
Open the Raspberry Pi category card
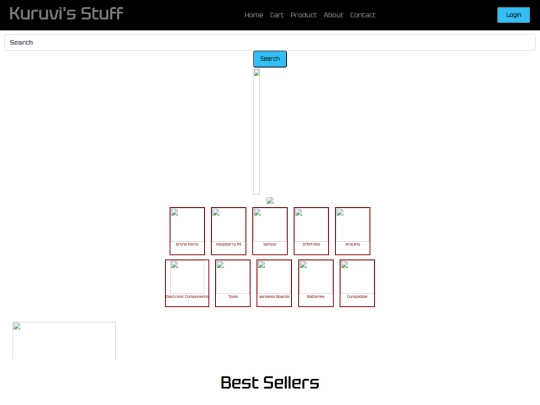[228, 231]
